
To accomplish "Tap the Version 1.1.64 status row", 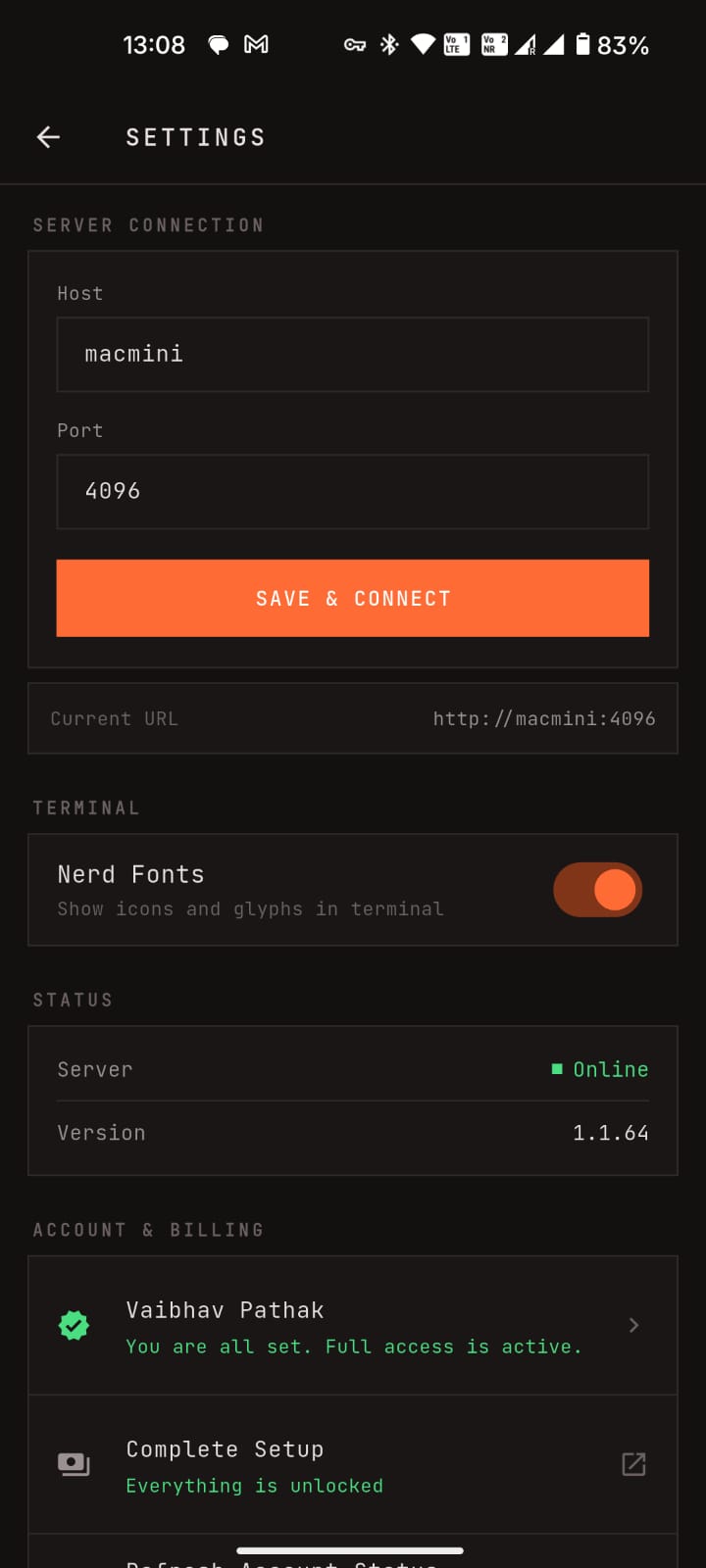I will click(x=353, y=1132).
